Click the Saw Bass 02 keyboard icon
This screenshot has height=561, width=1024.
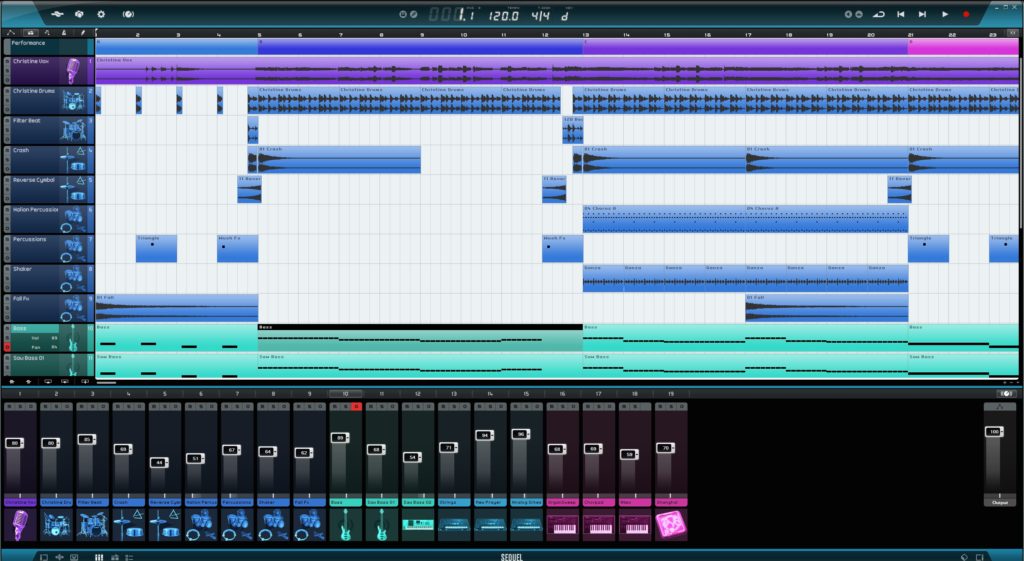[x=417, y=524]
